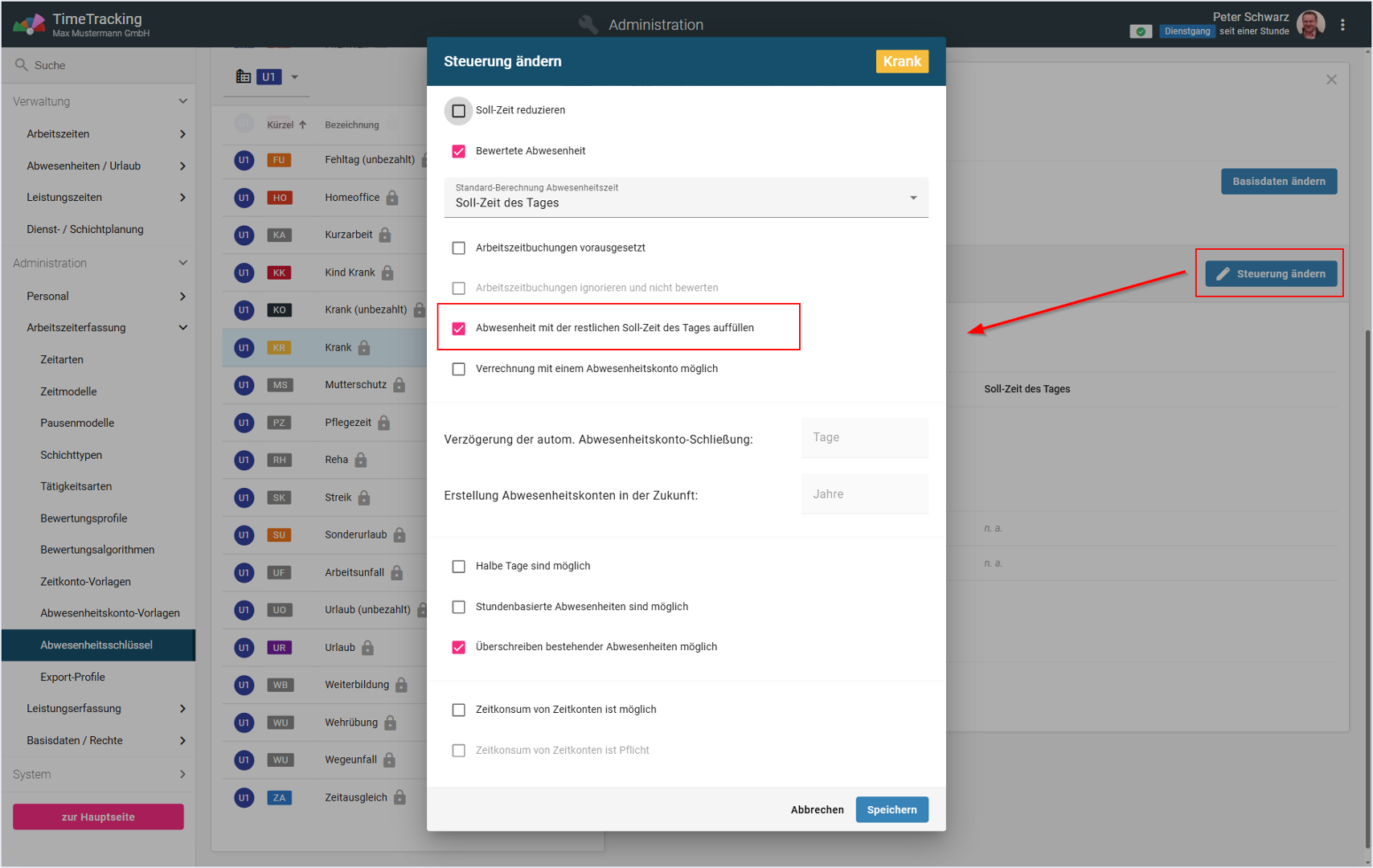Select Export-Profile in the sidebar

click(72, 677)
